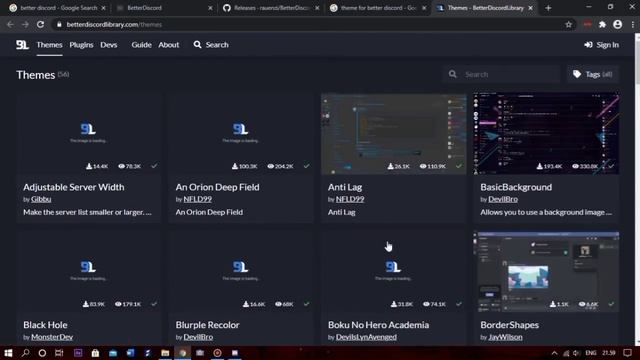Open Task View in the taskbar
Screen dimensions: 640x360
click(x=59, y=353)
